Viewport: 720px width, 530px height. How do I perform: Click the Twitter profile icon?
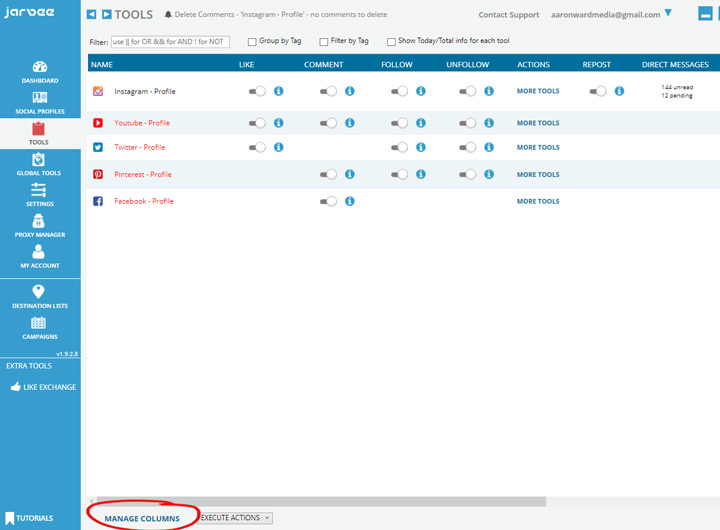(98, 147)
